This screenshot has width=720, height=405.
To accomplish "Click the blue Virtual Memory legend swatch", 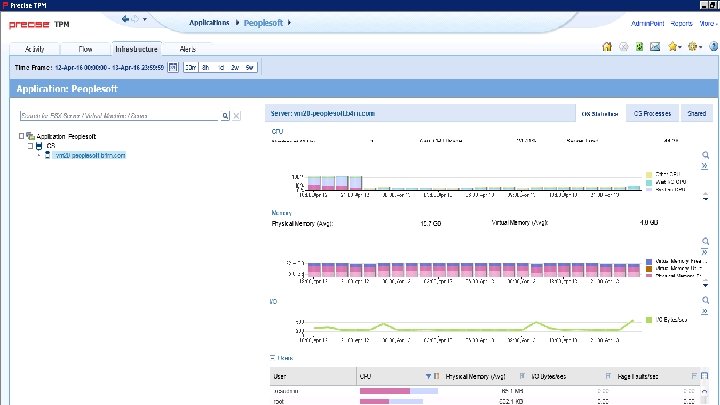I will (649, 261).
